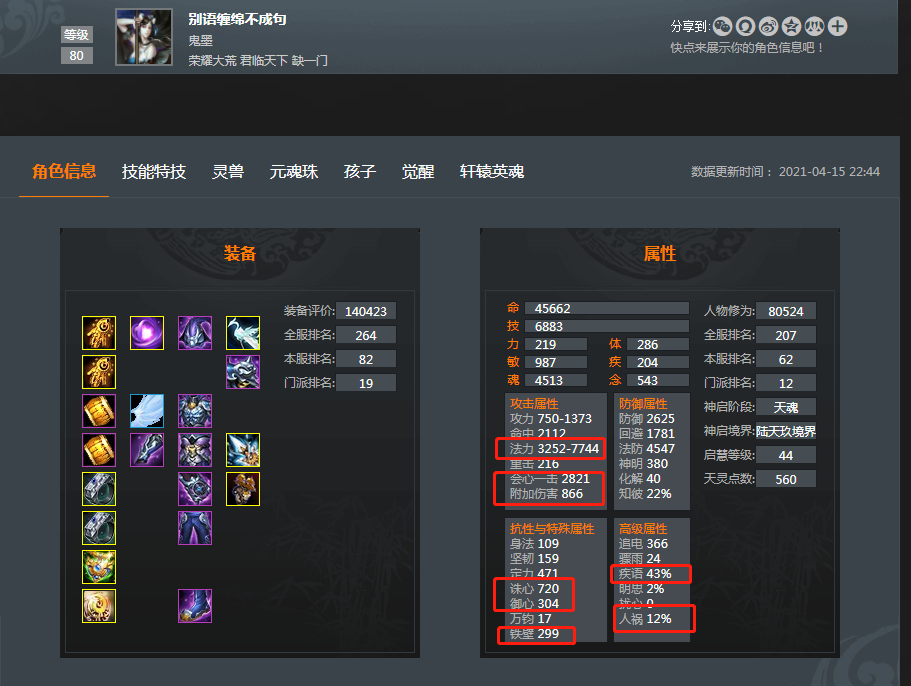Open more share options plus icon
The height and width of the screenshot is (686, 911).
point(837,26)
